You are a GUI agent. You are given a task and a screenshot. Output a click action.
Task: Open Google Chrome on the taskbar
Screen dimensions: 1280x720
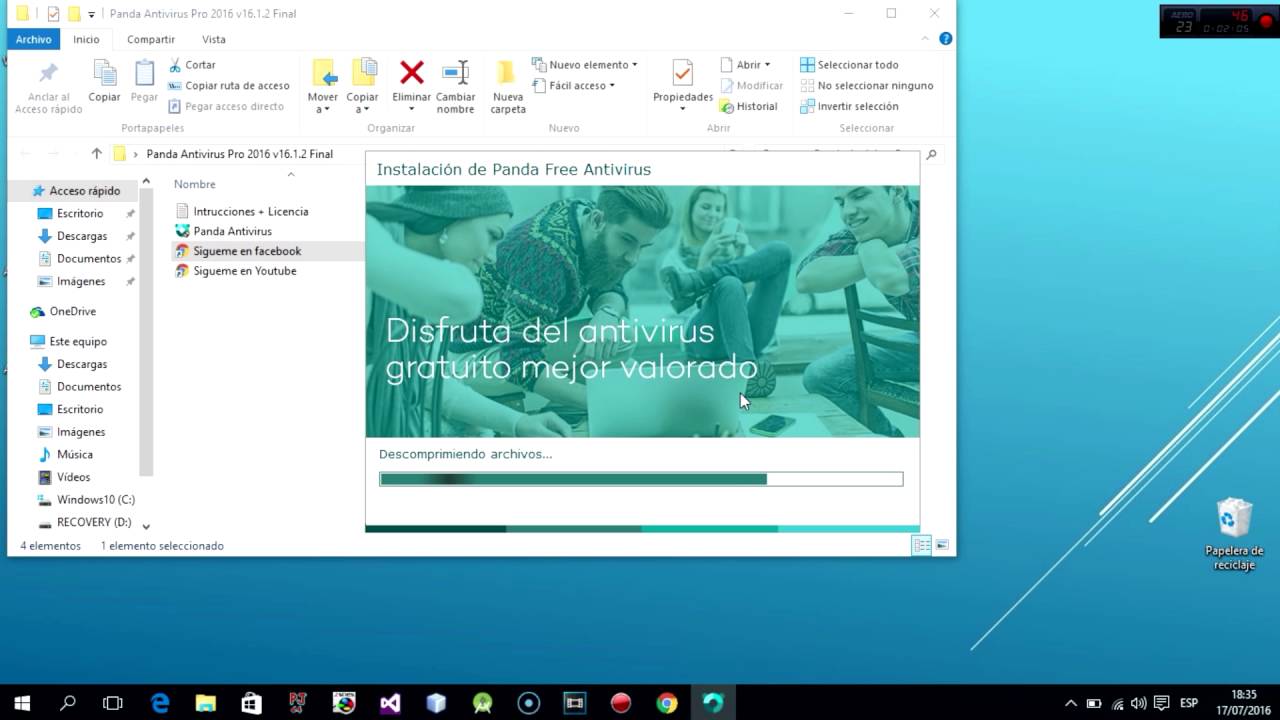[x=666, y=703]
